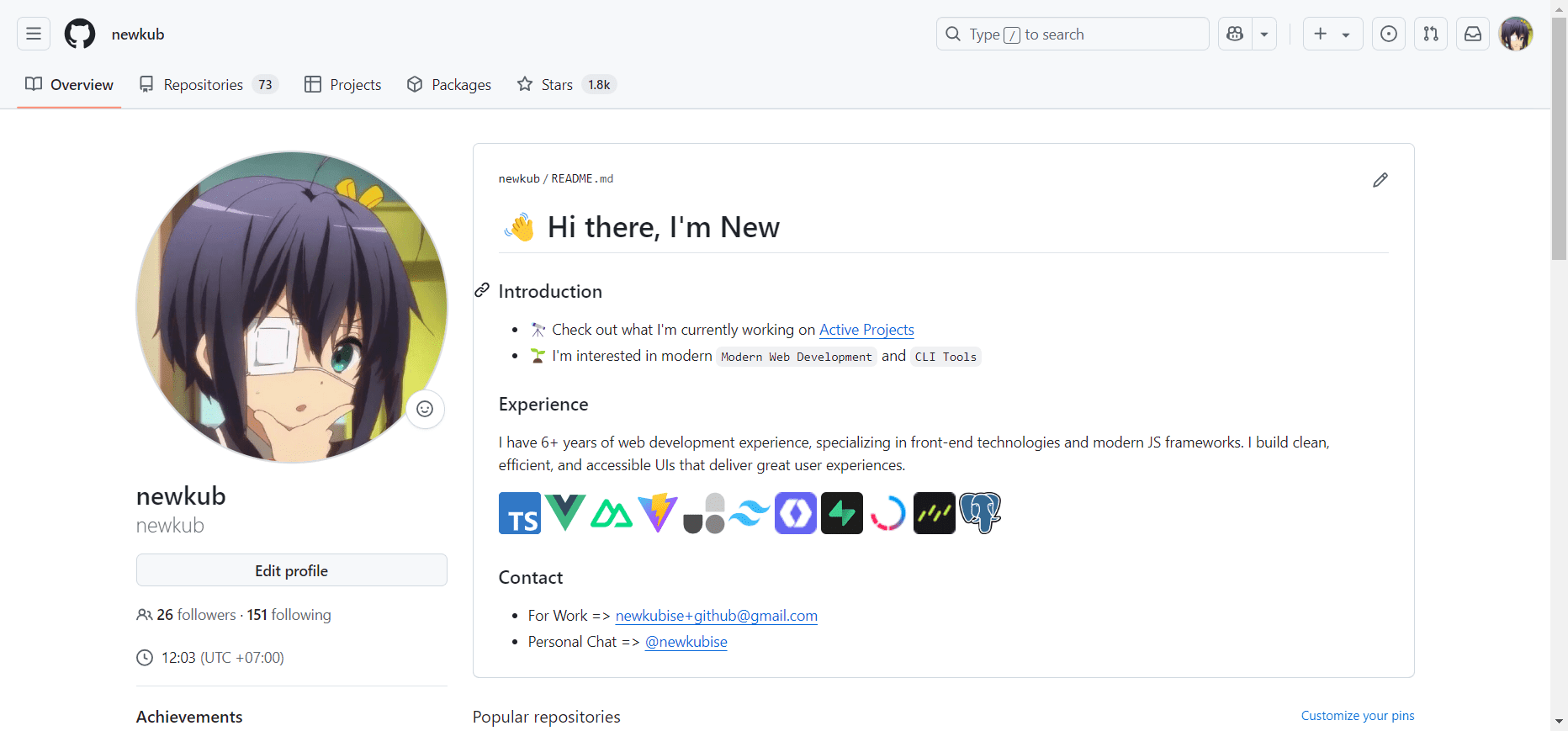Viewport: 1568px width, 731px height.
Task: Click the Experience heading
Action: pyautogui.click(x=543, y=405)
